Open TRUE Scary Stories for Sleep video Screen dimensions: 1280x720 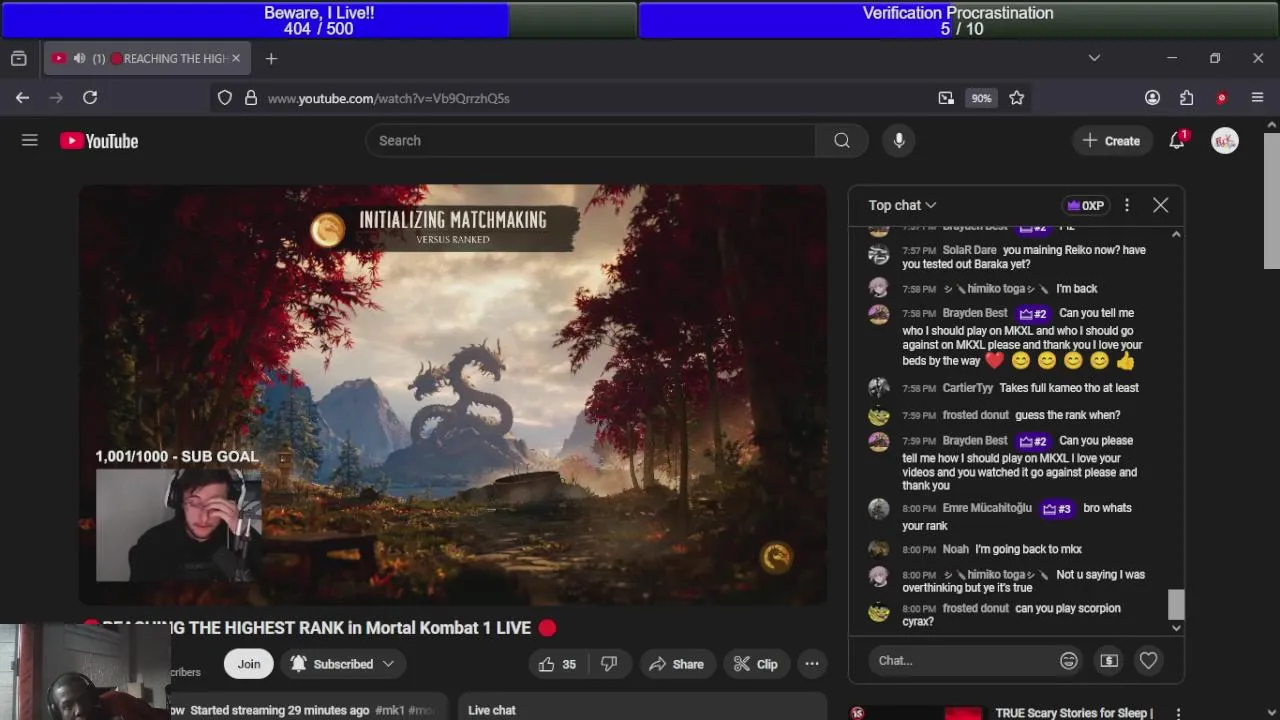[1074, 713]
